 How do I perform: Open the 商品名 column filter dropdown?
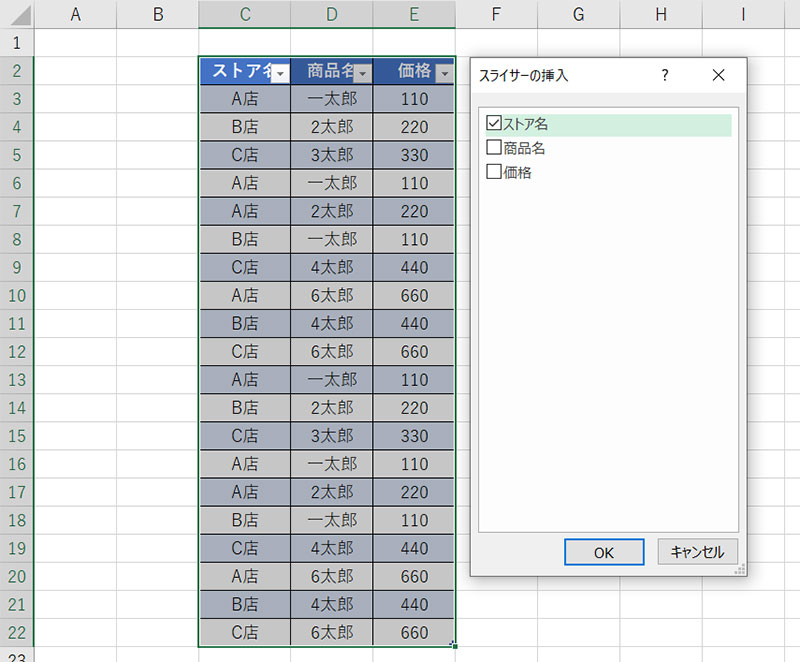(363, 73)
